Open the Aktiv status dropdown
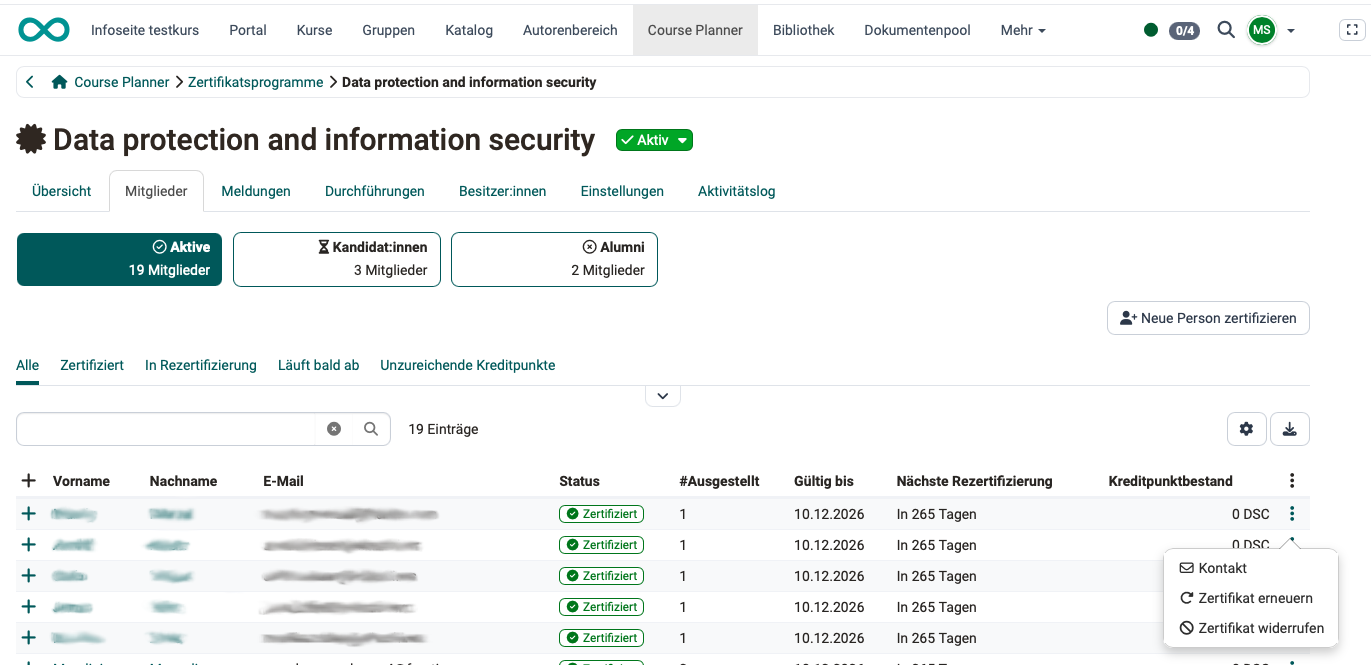The width and height of the screenshot is (1371, 665). pos(654,141)
